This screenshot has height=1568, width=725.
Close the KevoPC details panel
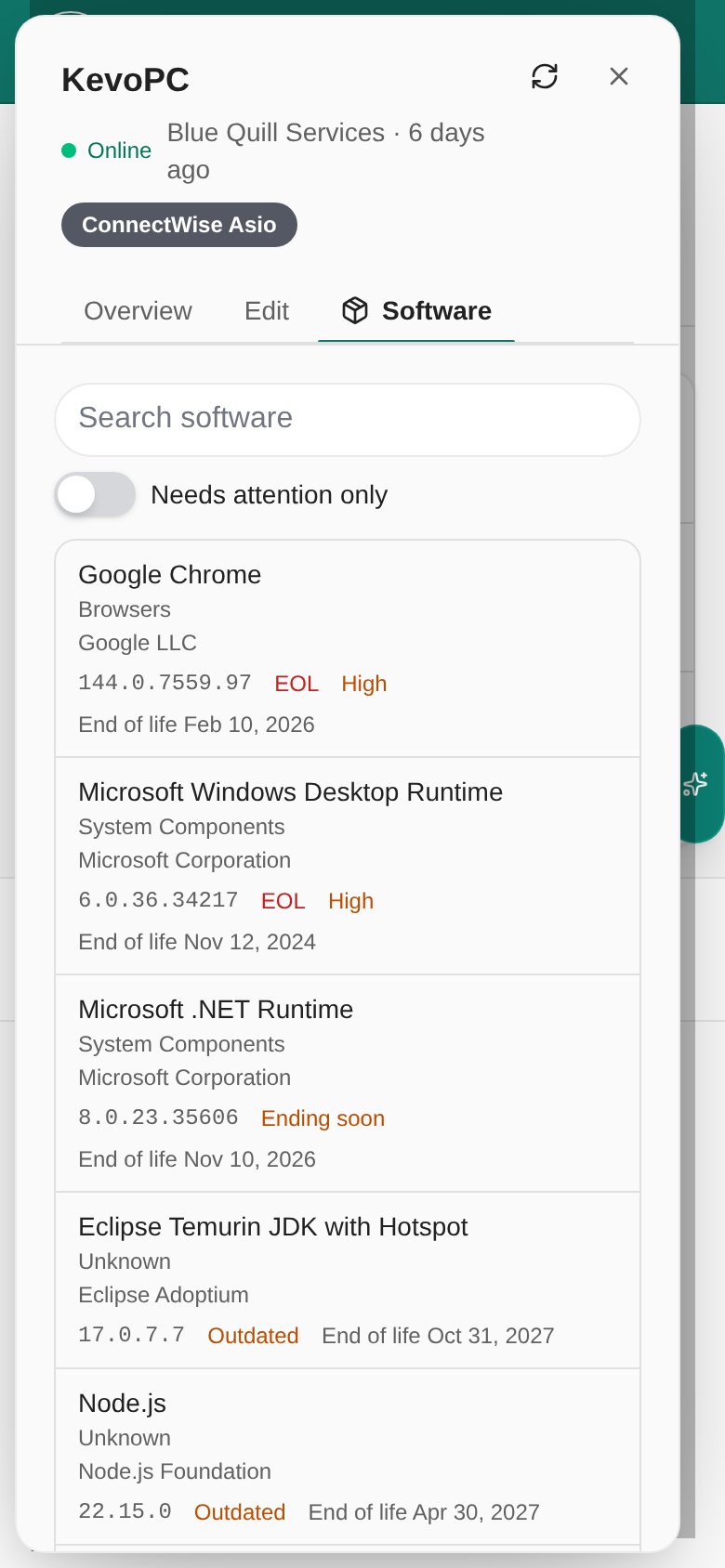coord(619,76)
